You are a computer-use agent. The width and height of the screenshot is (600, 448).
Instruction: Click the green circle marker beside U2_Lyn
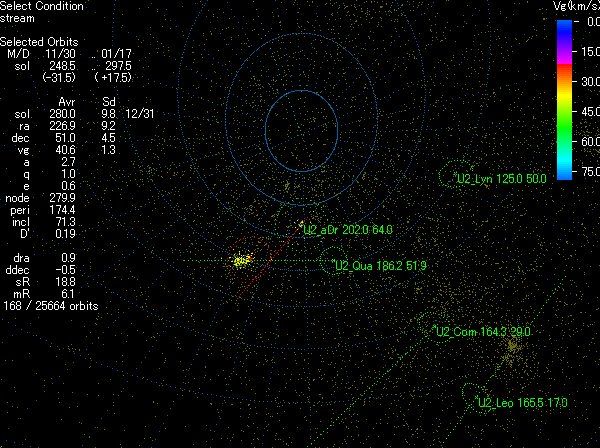(x=456, y=174)
